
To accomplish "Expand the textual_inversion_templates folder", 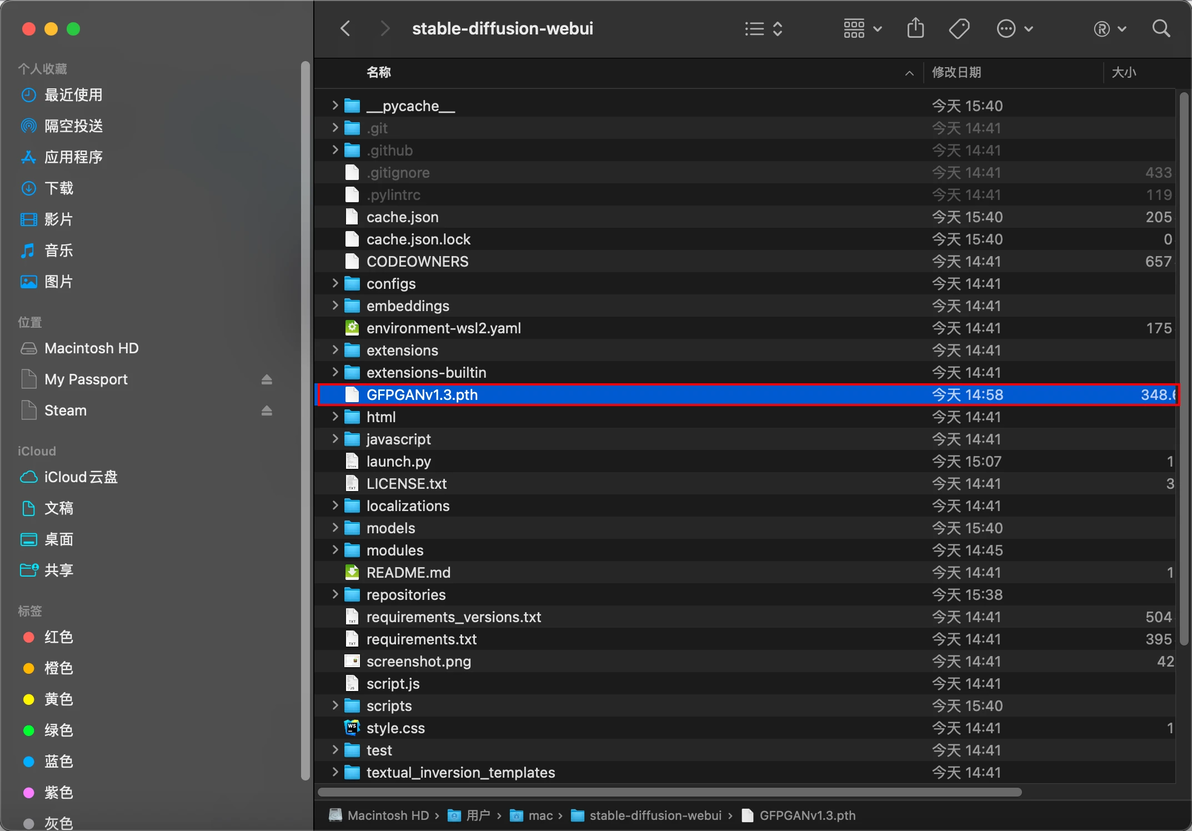I will pos(335,772).
